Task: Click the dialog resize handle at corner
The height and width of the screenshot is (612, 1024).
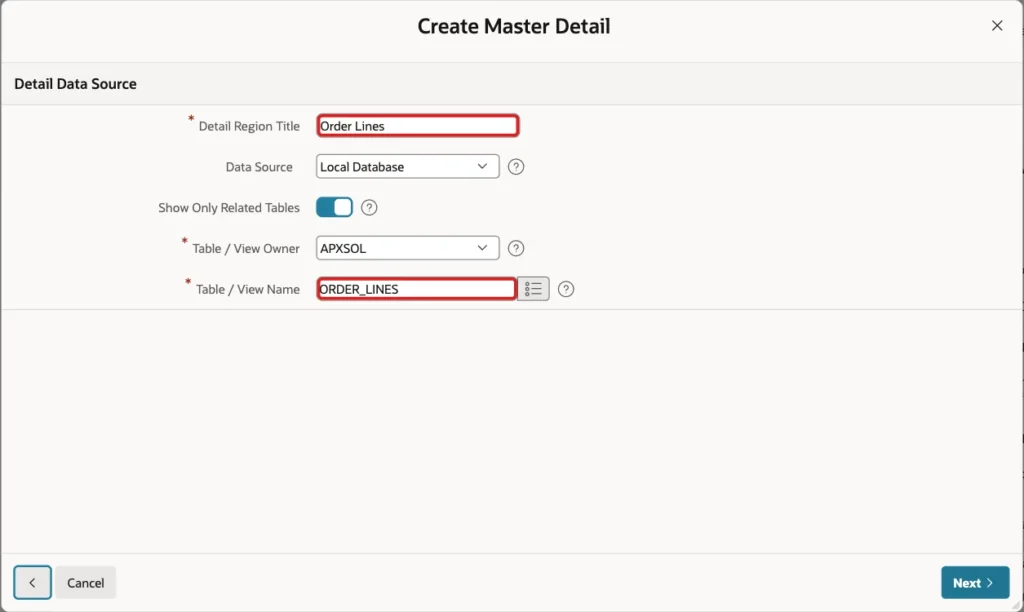Action: [x=1016, y=605]
